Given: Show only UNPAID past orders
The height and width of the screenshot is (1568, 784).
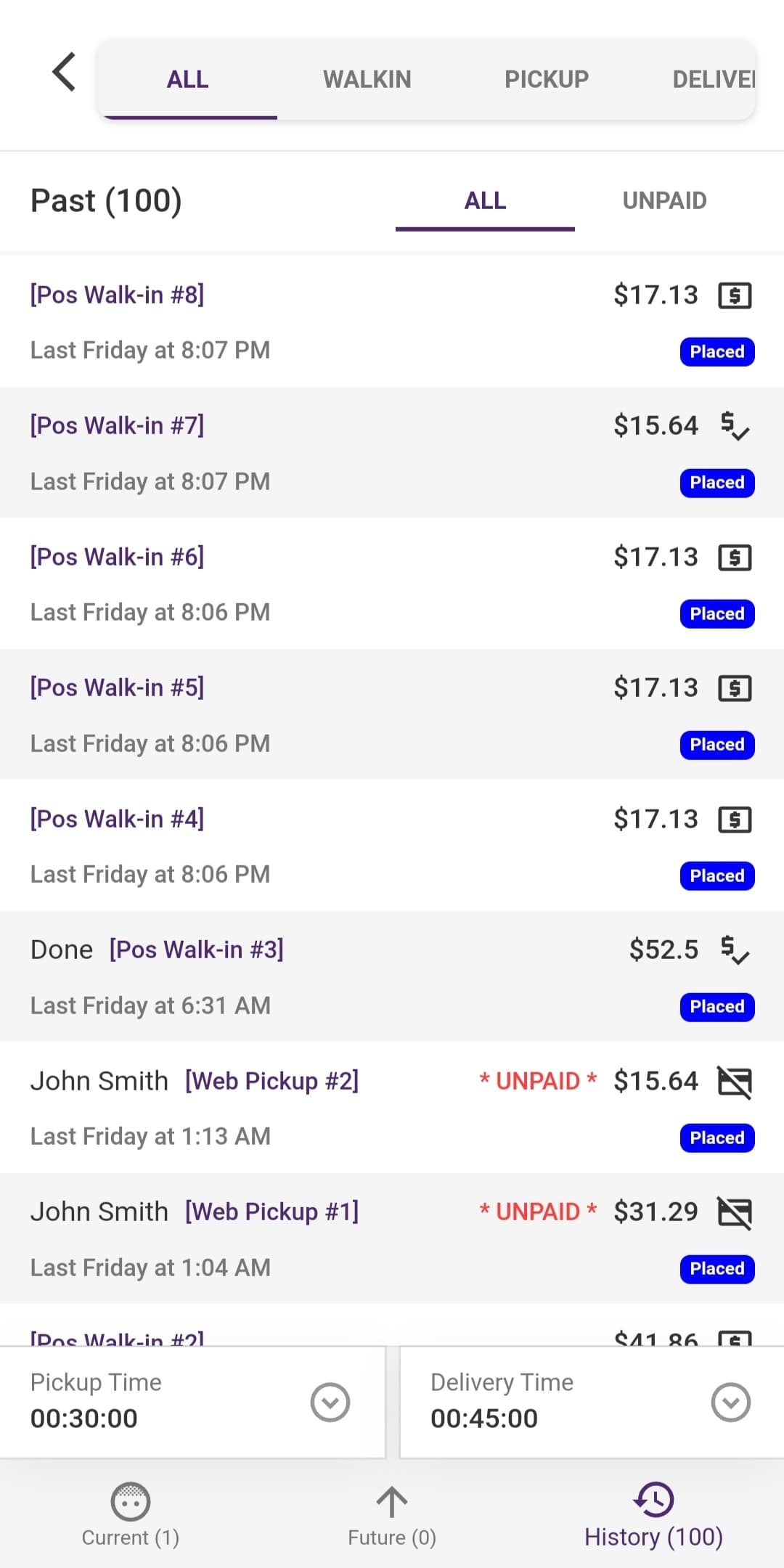Looking at the screenshot, I should coord(664,200).
